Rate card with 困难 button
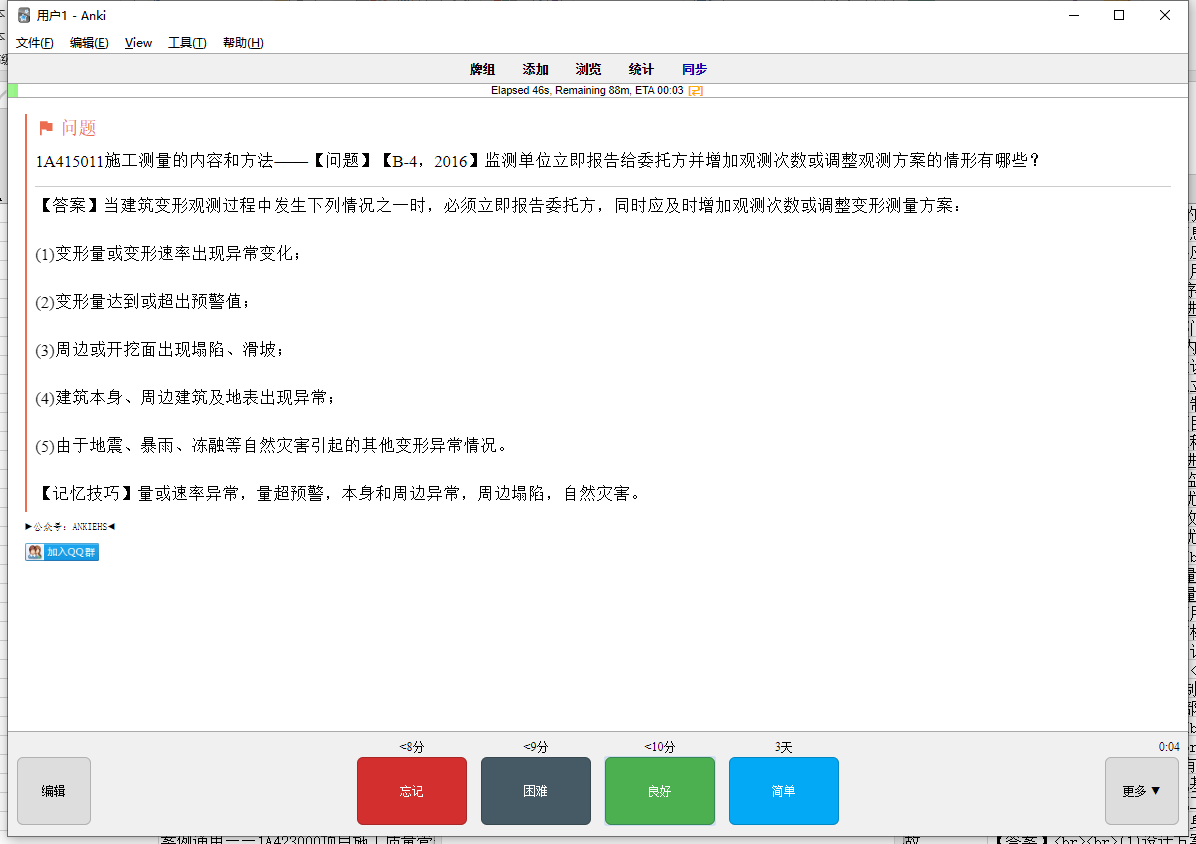Screen dimensions: 1196x844 pyautogui.click(x=535, y=791)
